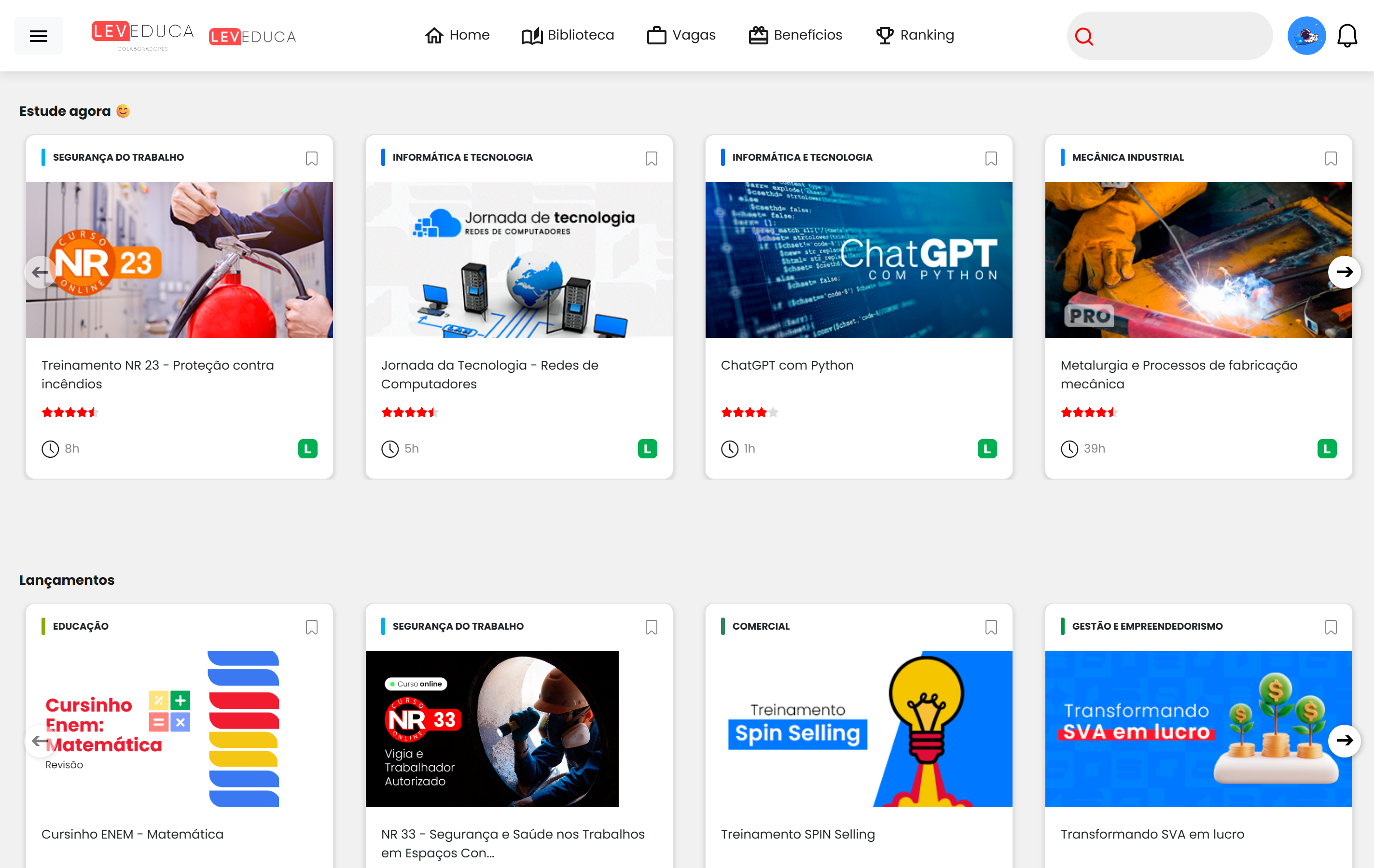Open the NR 23 course thumbnail
Viewport: 1374px width, 868px height.
pos(179,260)
